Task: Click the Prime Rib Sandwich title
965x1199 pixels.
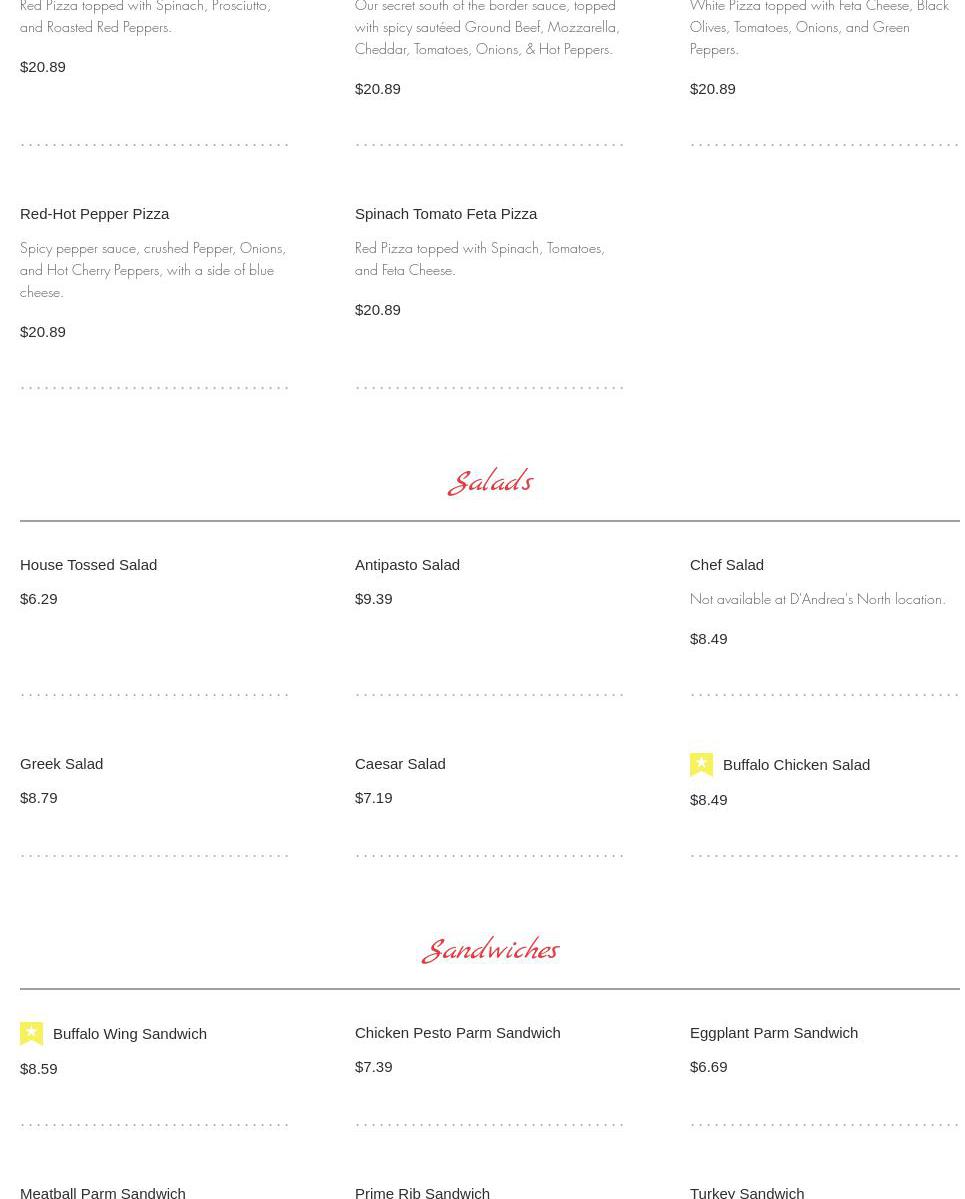Action: pos(422,1192)
